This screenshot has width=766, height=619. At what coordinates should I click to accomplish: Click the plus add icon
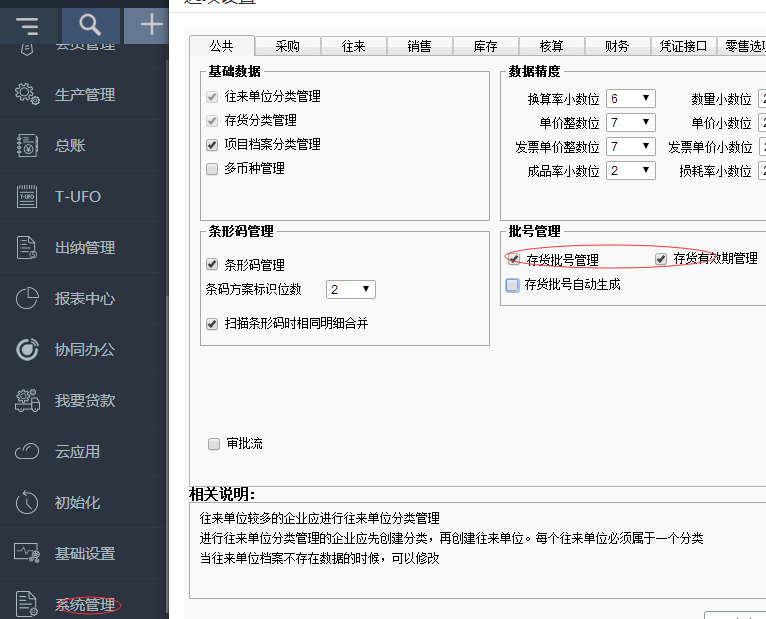pos(151,25)
